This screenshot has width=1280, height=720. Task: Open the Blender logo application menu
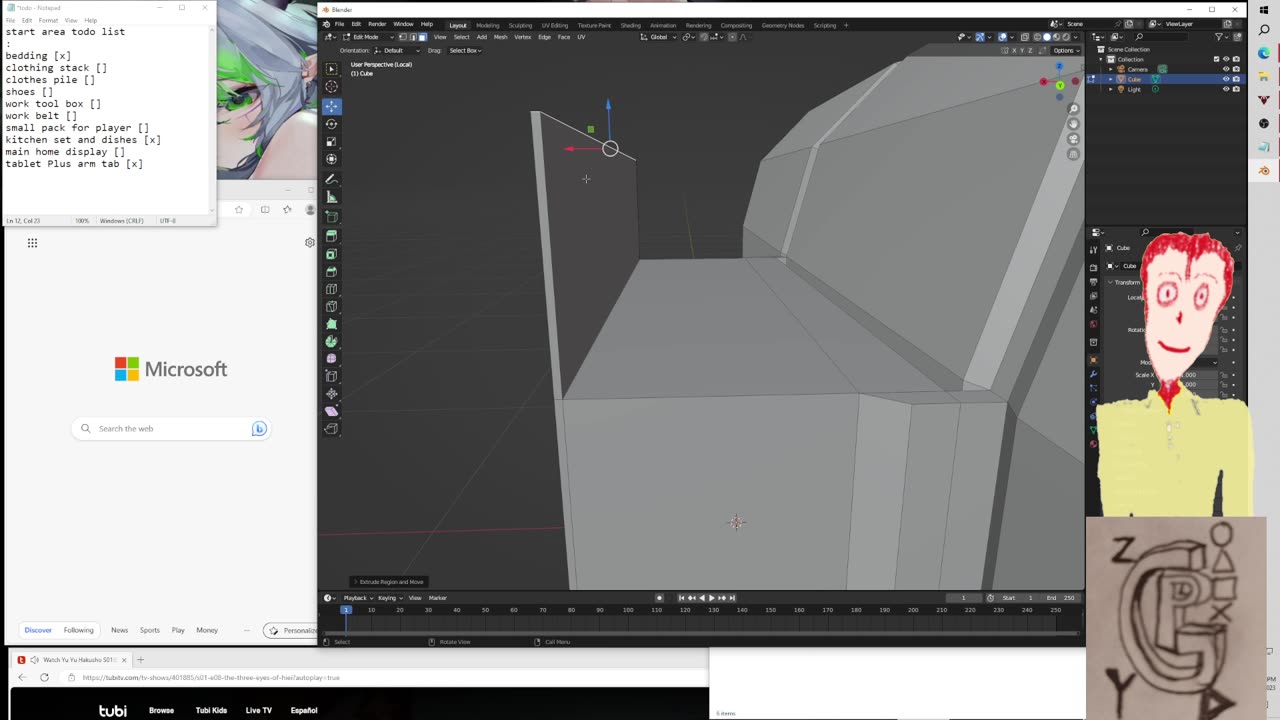pos(326,24)
